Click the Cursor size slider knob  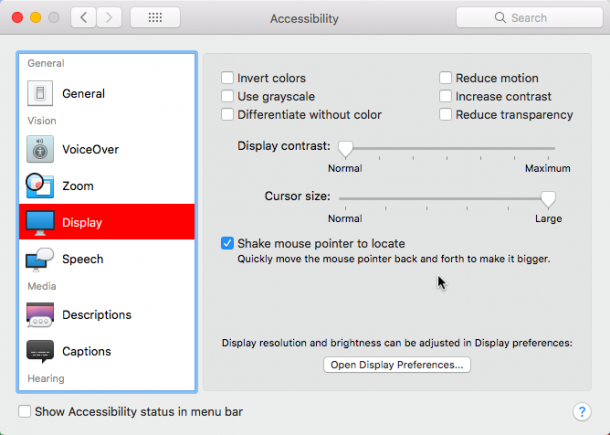[x=548, y=200]
